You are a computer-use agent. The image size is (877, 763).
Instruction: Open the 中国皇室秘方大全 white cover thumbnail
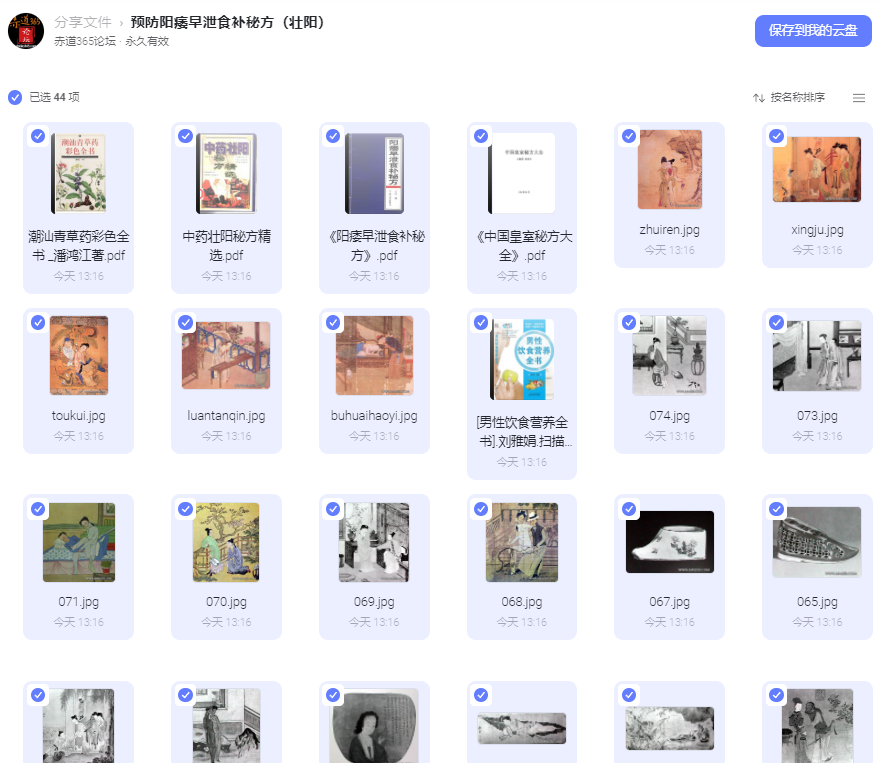(521, 173)
